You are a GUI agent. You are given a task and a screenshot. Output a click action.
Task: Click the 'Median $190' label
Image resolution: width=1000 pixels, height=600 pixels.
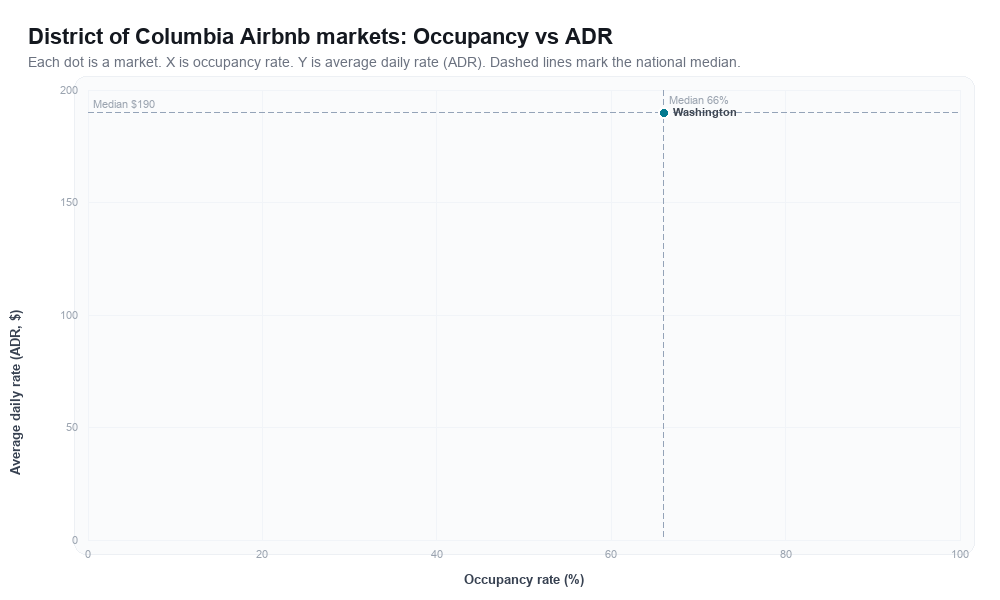124,104
